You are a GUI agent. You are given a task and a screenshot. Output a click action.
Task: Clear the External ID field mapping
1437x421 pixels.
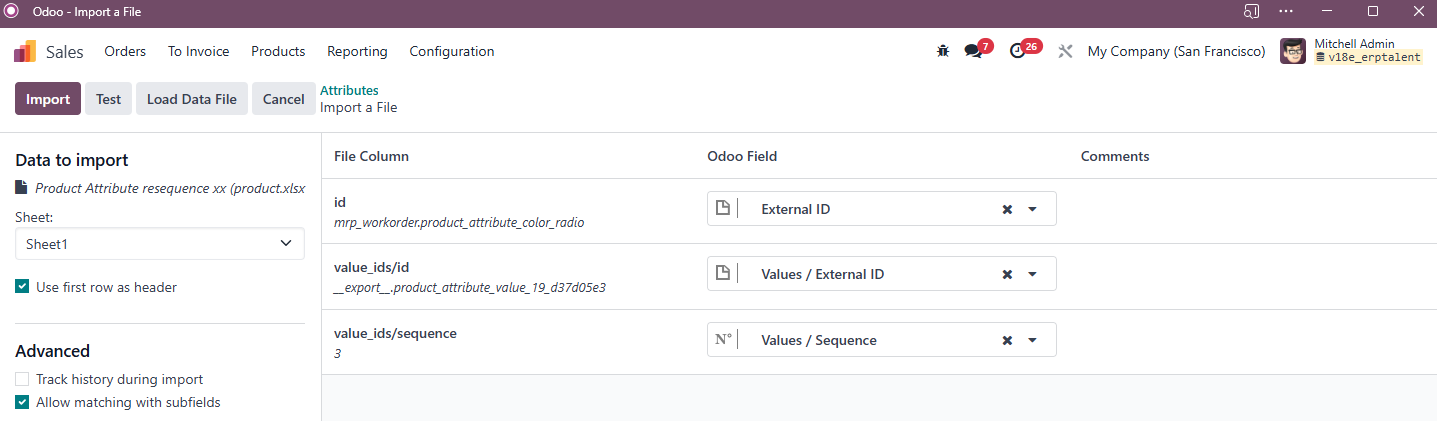(x=1007, y=209)
